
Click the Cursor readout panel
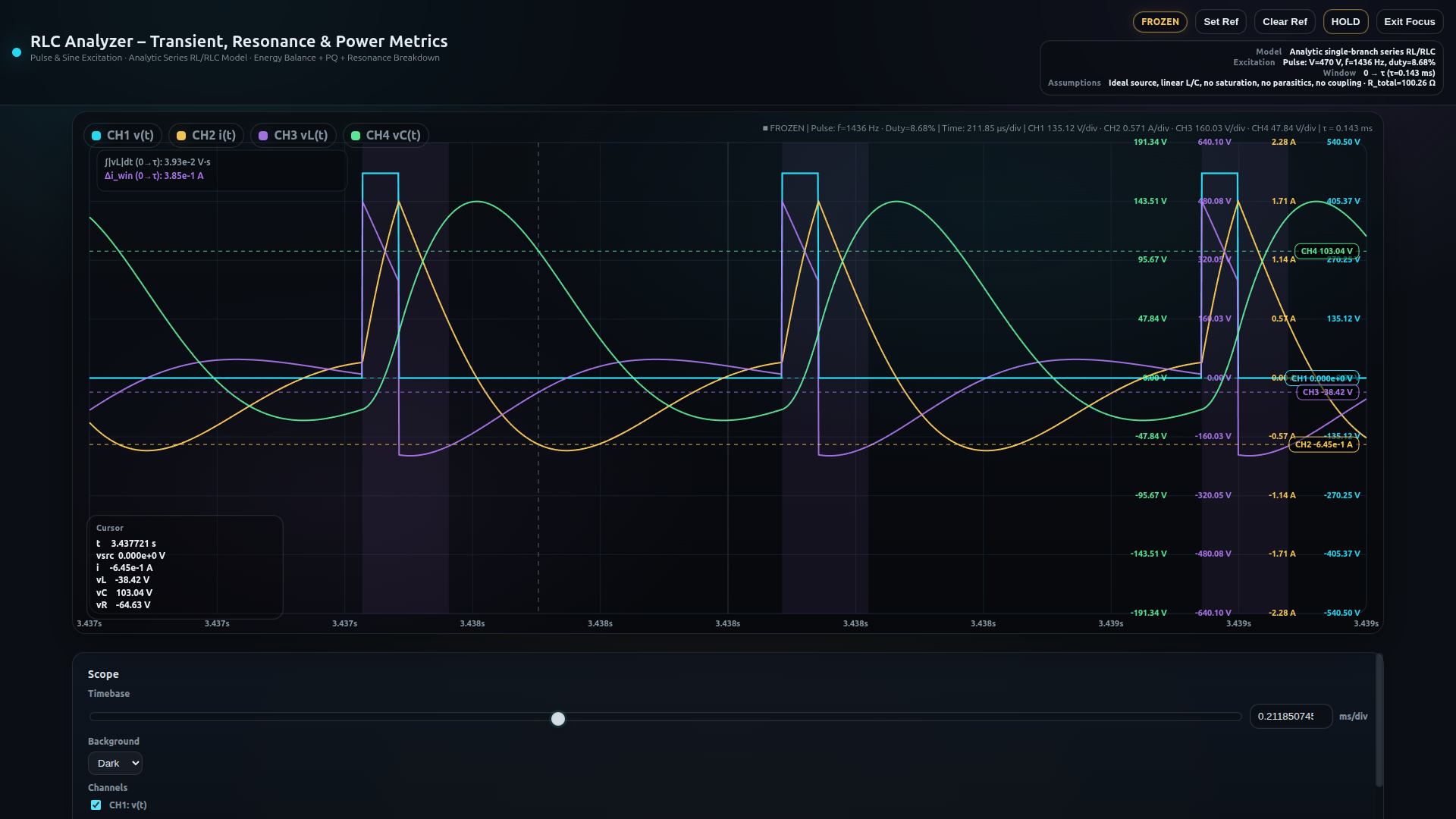[x=185, y=567]
